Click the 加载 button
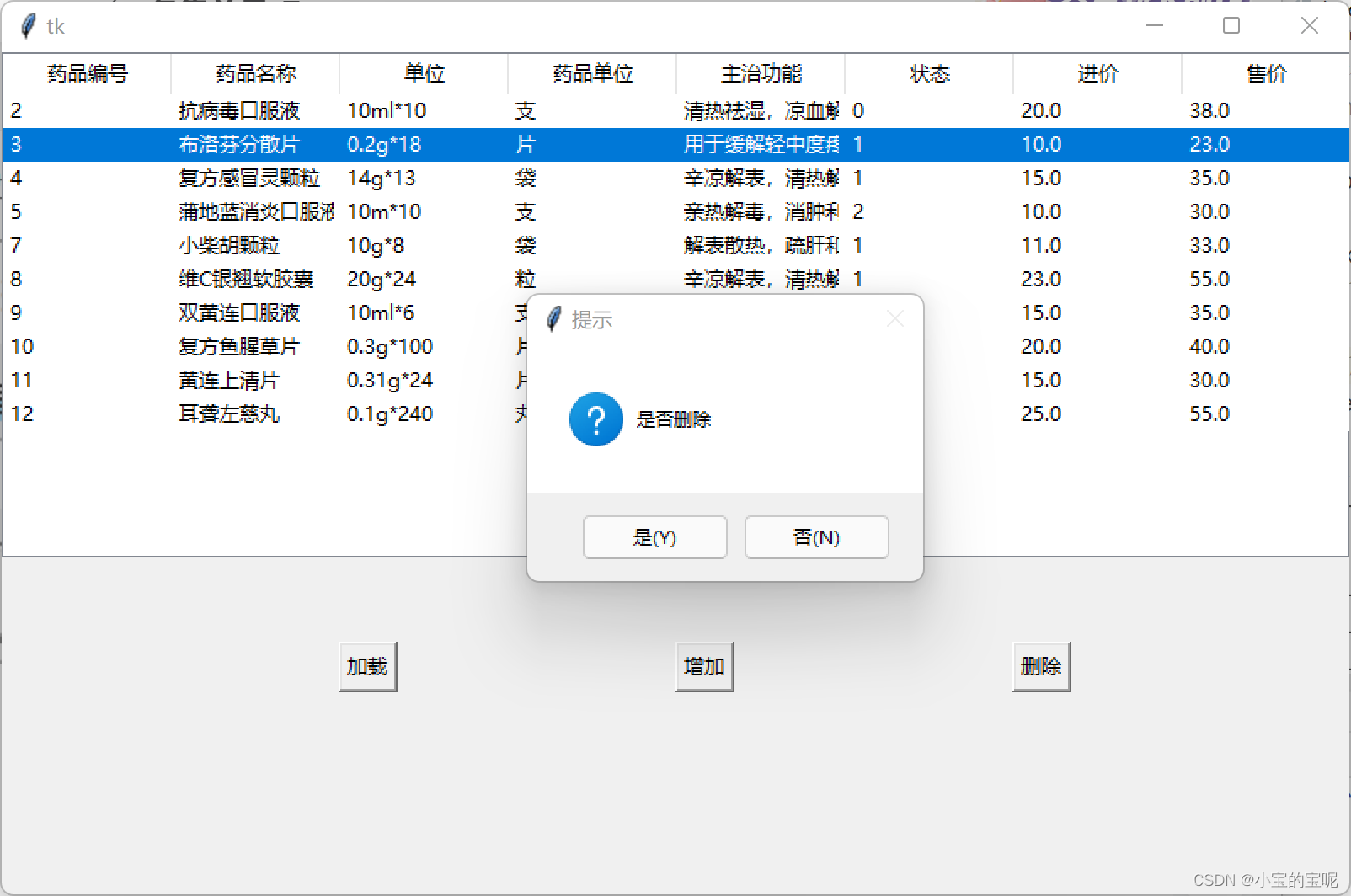 (367, 667)
